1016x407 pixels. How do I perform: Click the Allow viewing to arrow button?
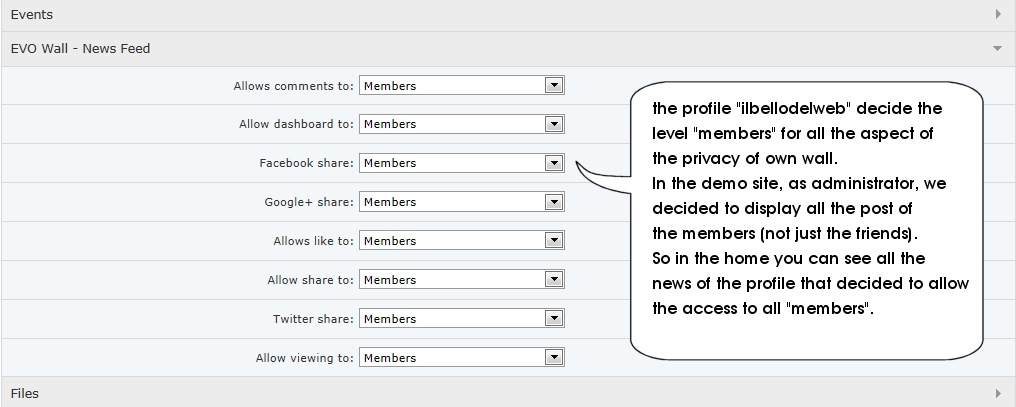tap(554, 358)
